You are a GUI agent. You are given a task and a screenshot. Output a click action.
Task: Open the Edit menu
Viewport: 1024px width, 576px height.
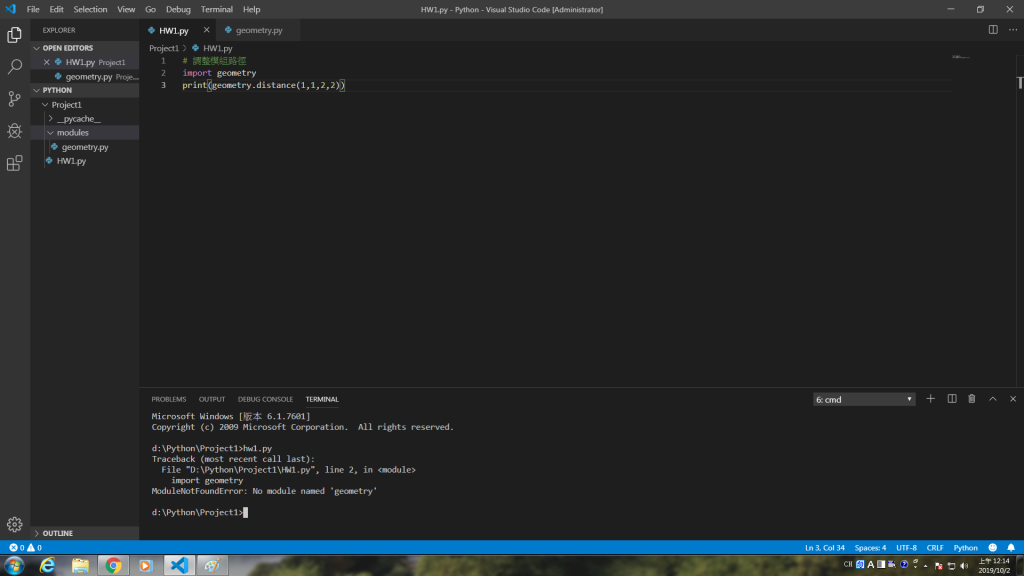[x=56, y=9]
